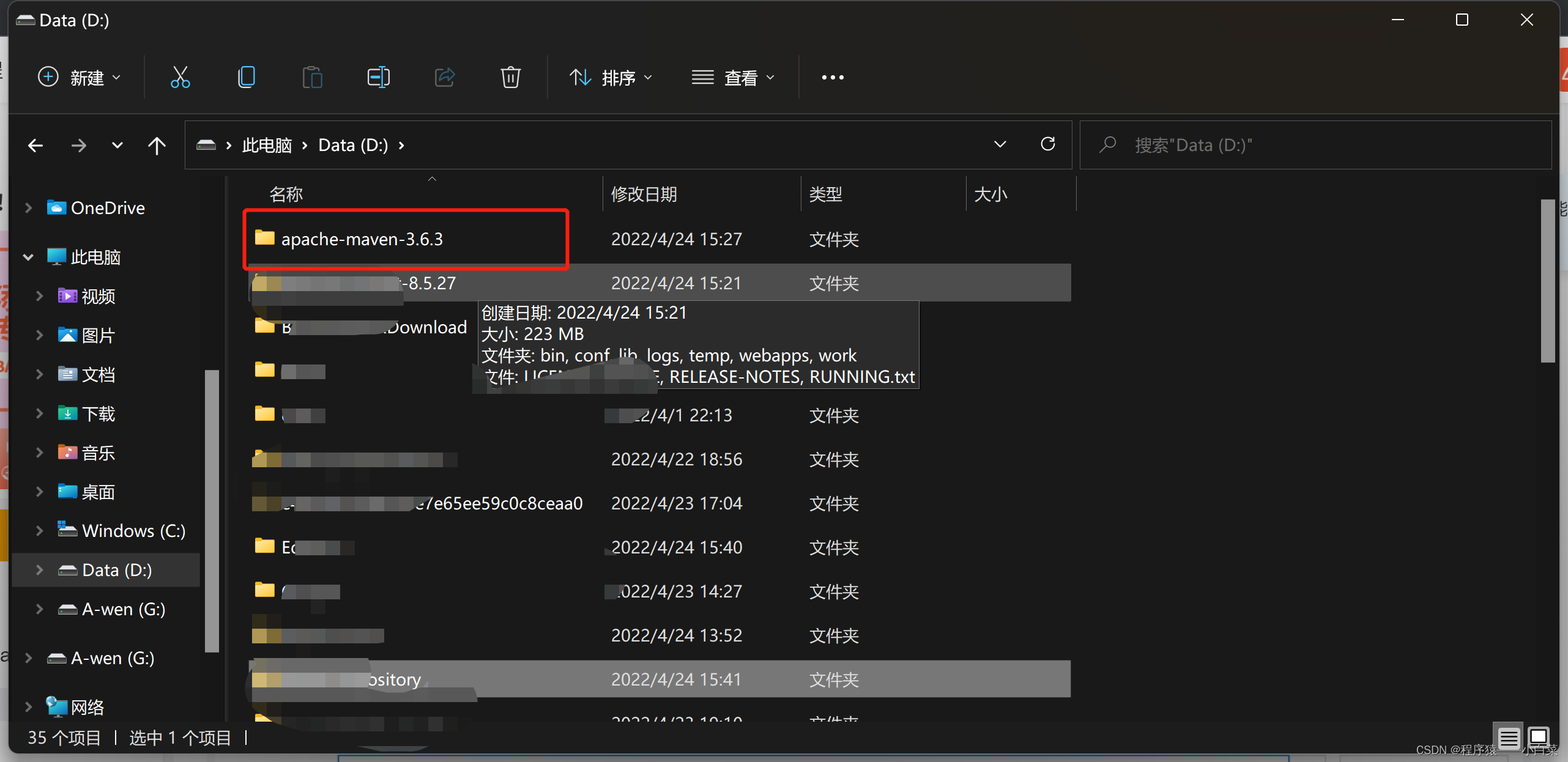Click the Share icon in toolbar
This screenshot has height=762, width=1568.
[x=445, y=78]
